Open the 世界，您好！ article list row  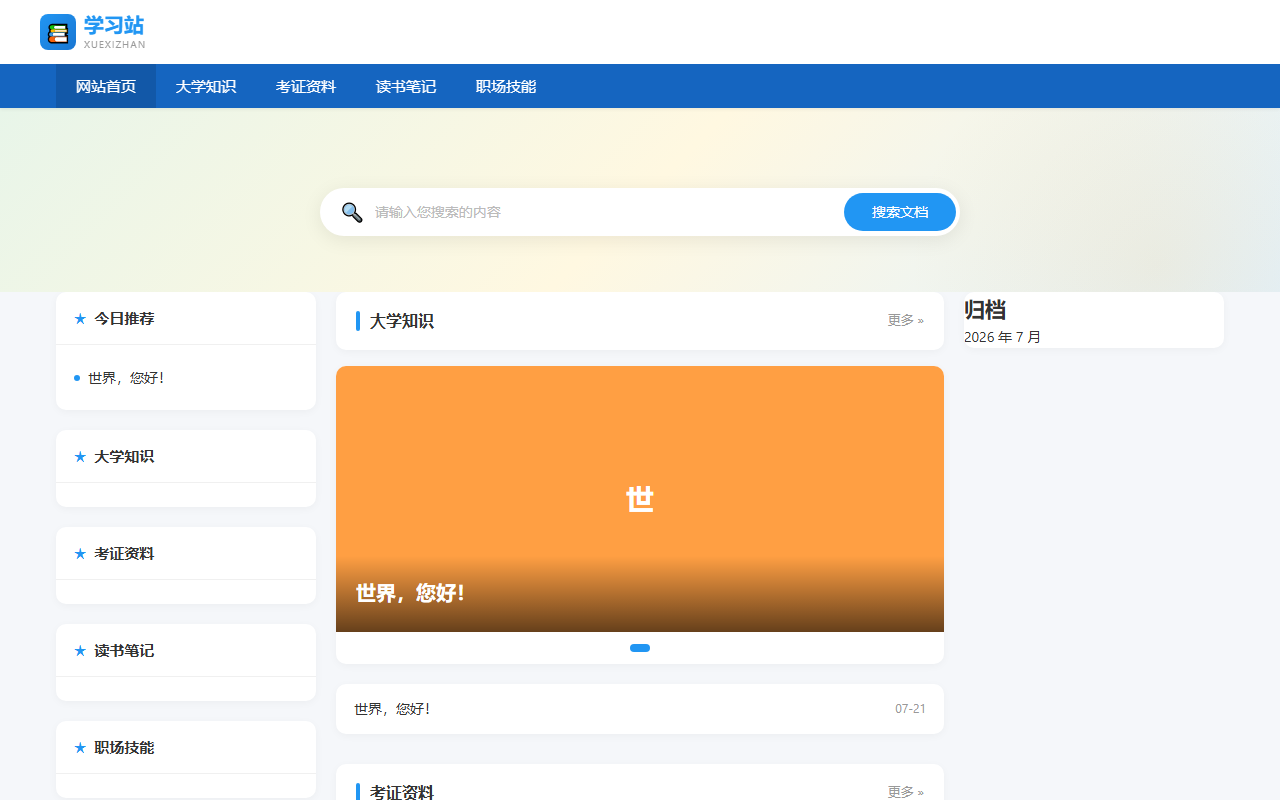click(x=640, y=709)
